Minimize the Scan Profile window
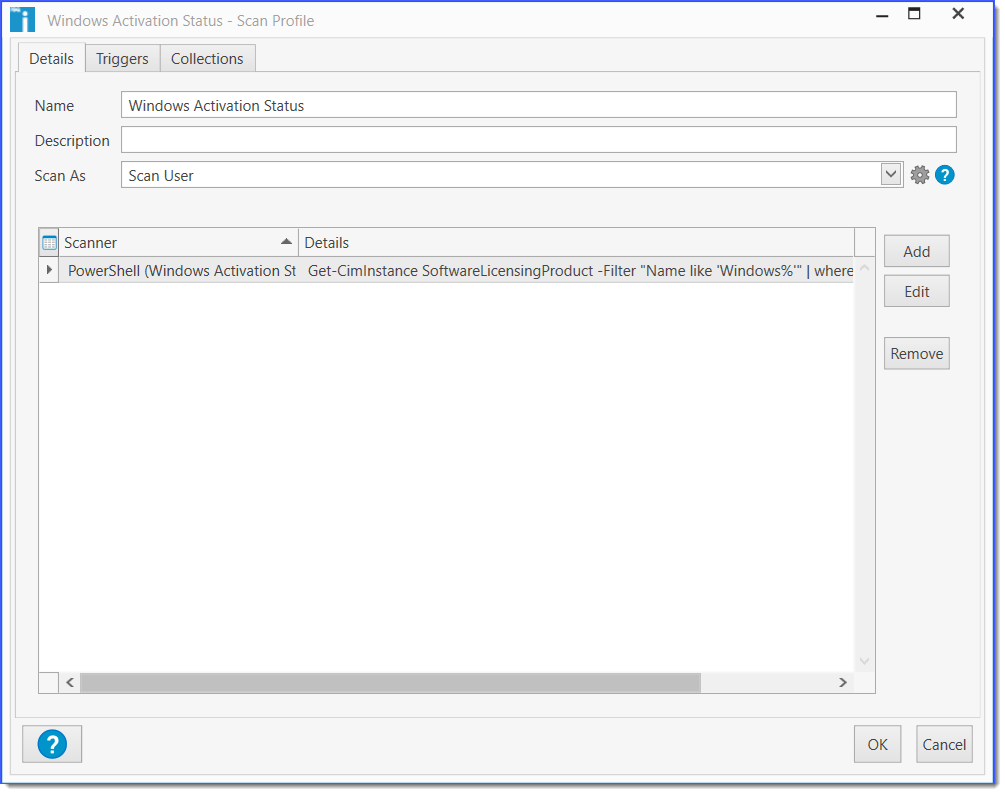Viewport: 1005px width, 794px height. point(882,15)
